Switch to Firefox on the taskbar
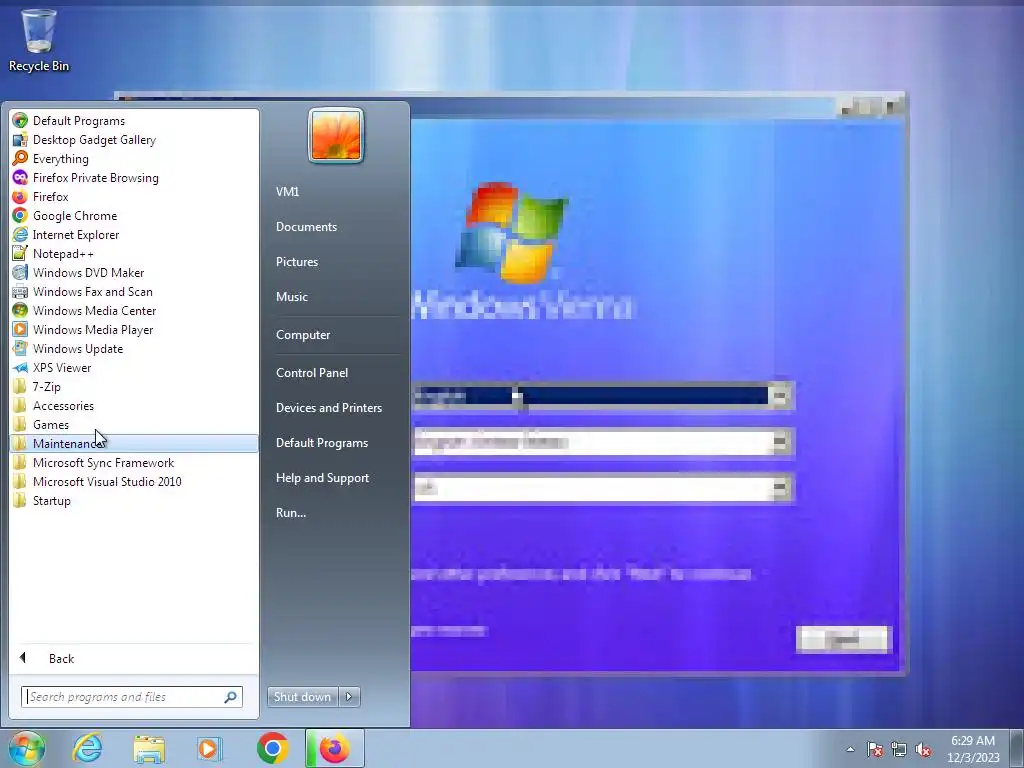Image resolution: width=1024 pixels, height=768 pixels. click(334, 748)
